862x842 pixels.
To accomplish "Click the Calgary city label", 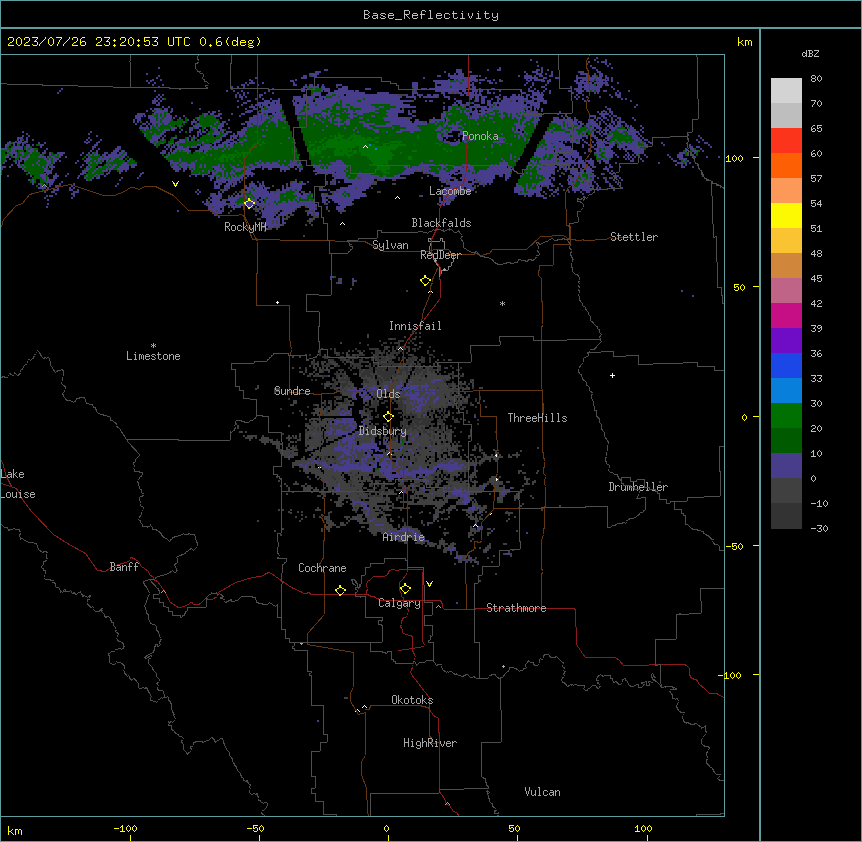I will [399, 603].
